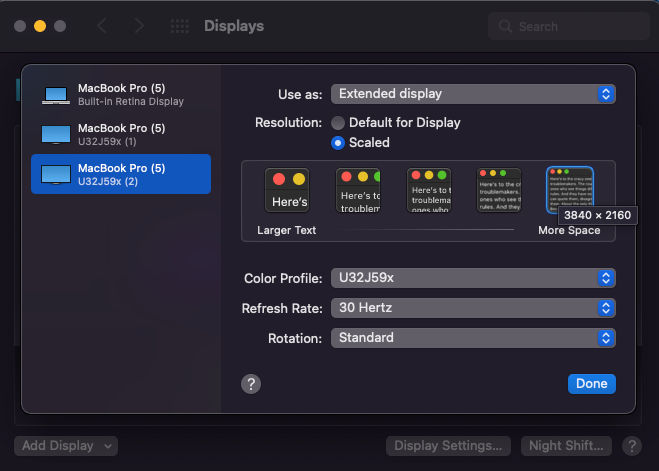Click the forward navigation arrow in the toolbar
659x471 pixels.
point(139,26)
